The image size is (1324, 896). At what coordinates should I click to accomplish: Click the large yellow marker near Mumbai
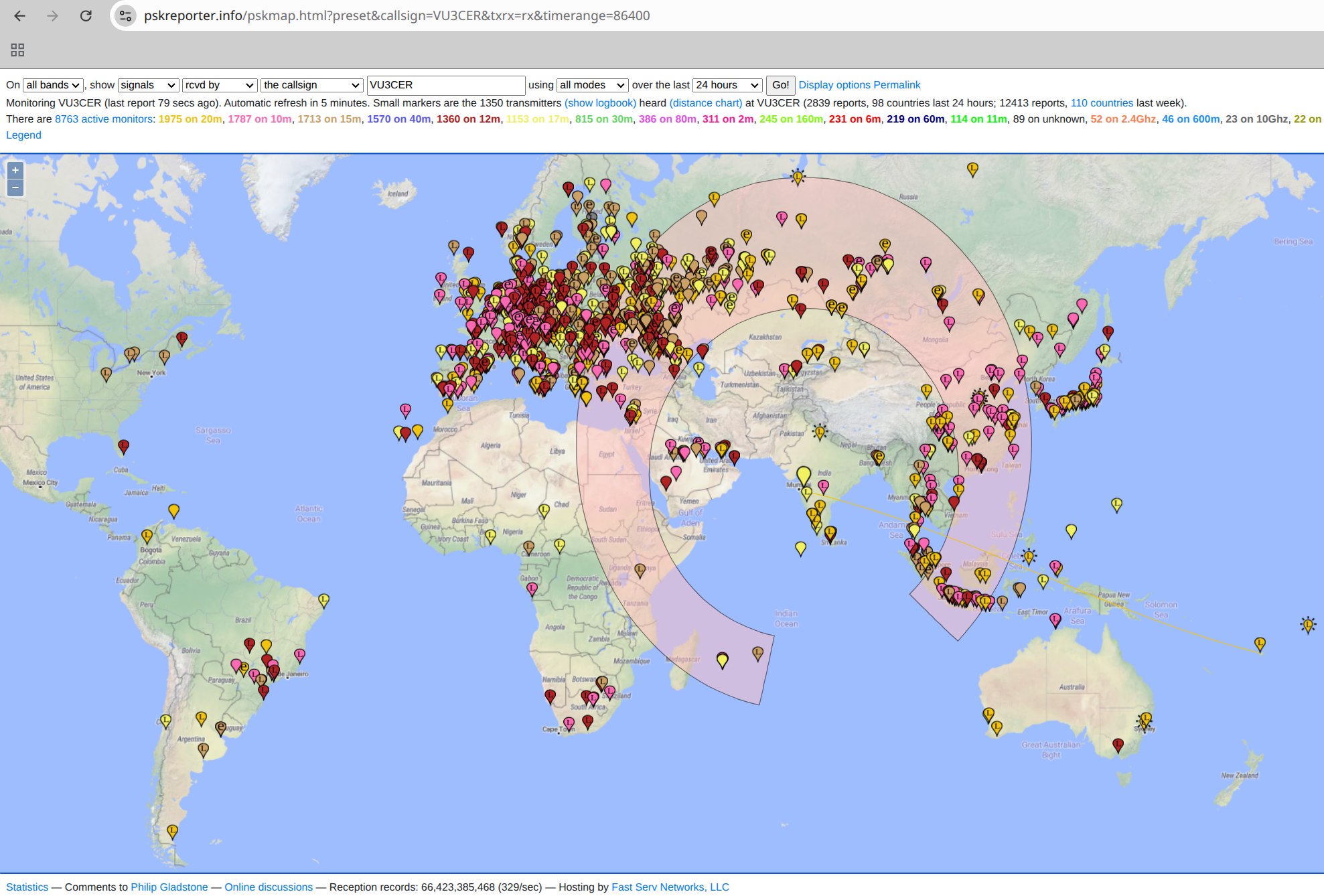click(804, 474)
